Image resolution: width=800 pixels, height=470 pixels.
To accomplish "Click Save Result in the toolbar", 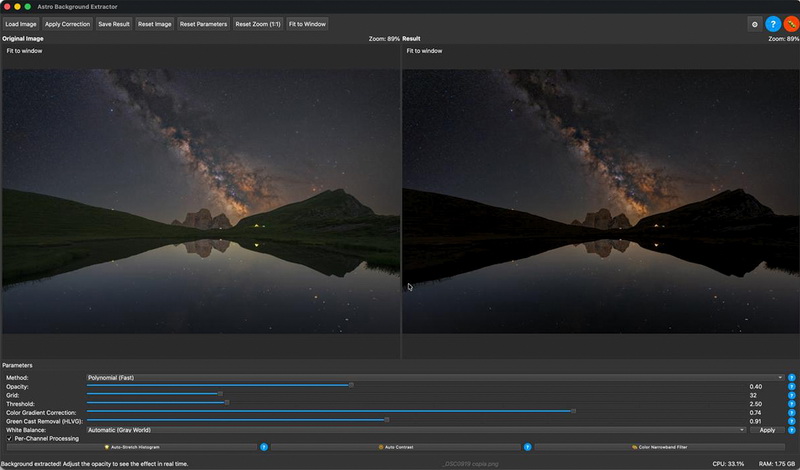I will 113,24.
